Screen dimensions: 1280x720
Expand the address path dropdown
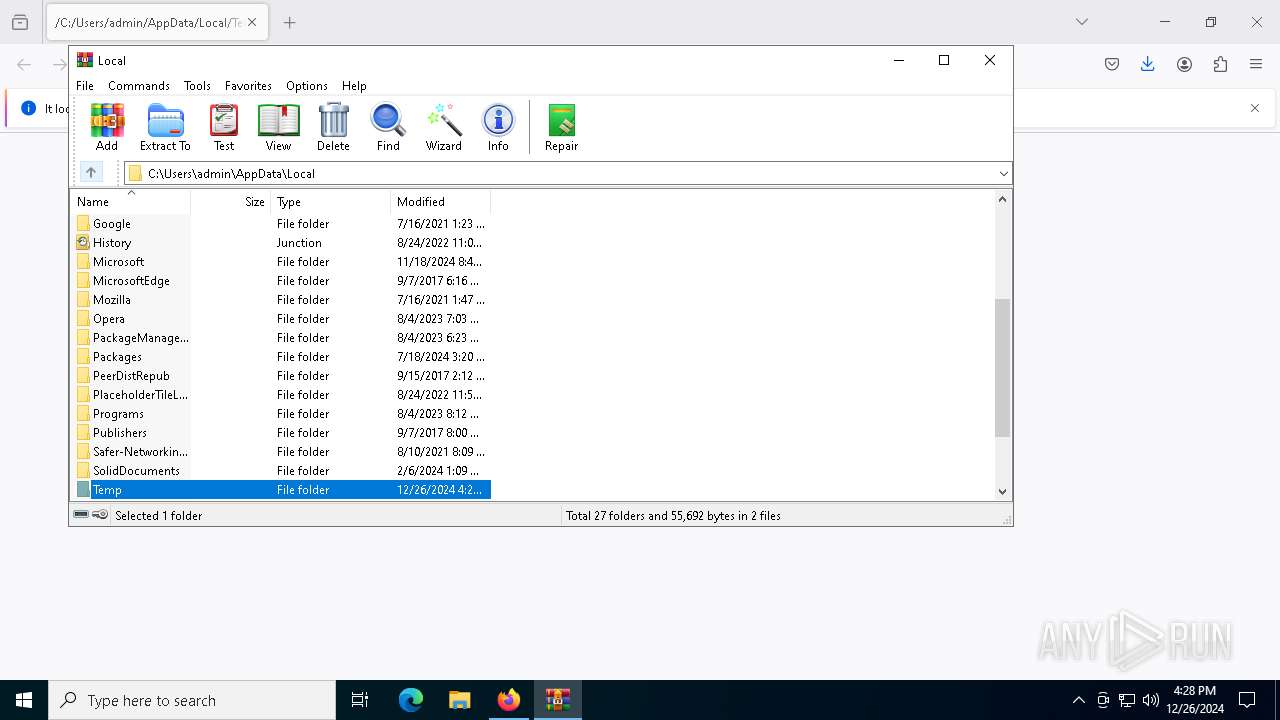click(x=1003, y=173)
